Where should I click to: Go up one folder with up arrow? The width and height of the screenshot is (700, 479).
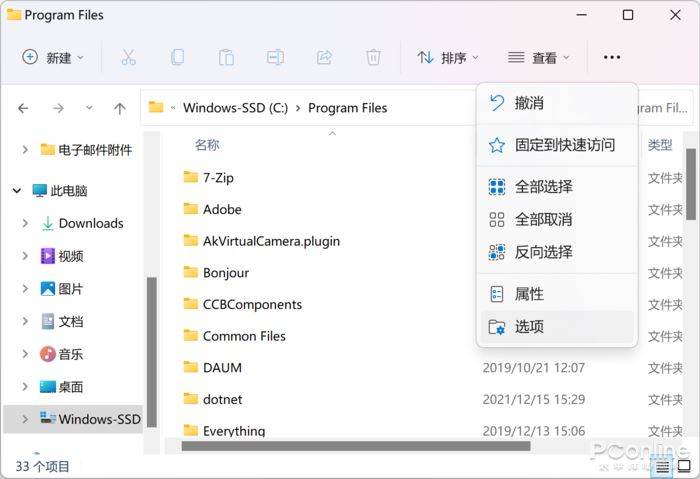tap(119, 108)
